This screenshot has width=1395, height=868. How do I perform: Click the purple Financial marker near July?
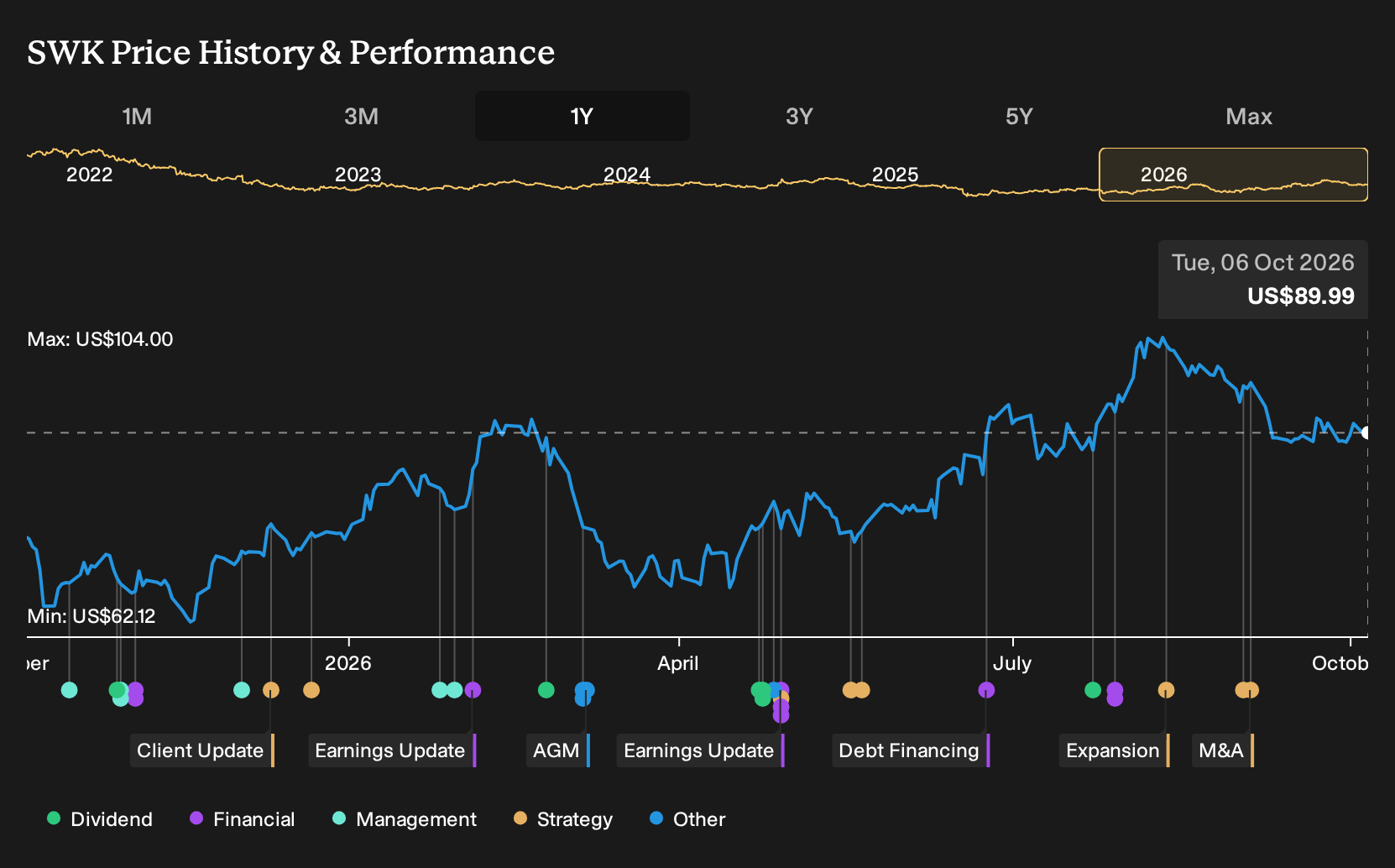point(986,690)
